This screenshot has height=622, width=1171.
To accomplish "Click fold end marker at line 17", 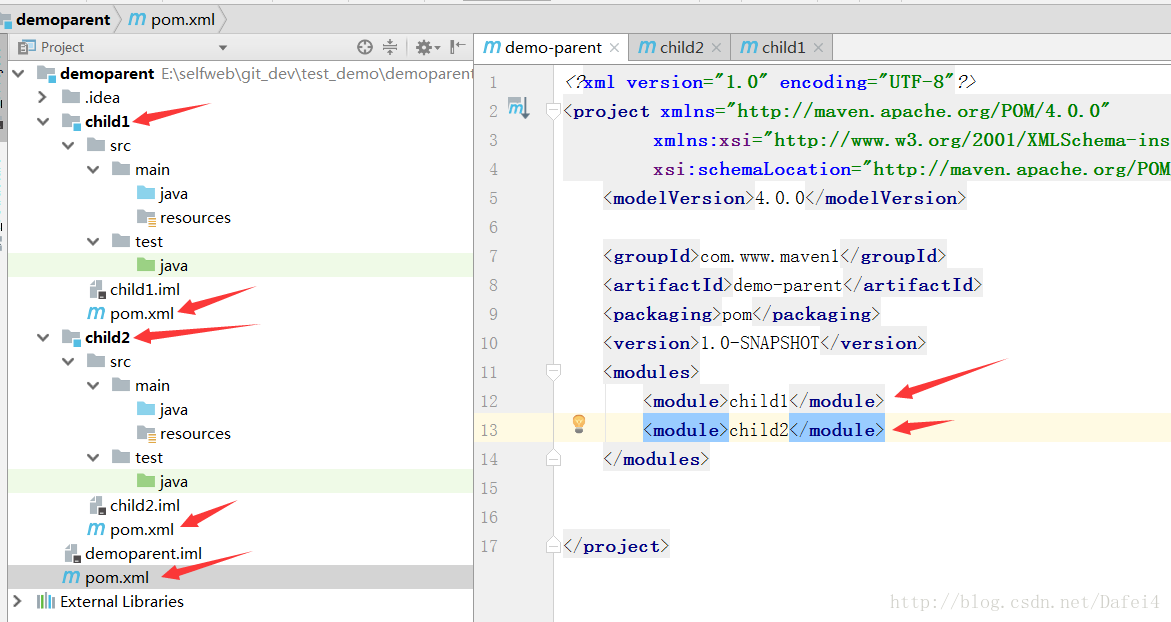I will pyautogui.click(x=553, y=546).
